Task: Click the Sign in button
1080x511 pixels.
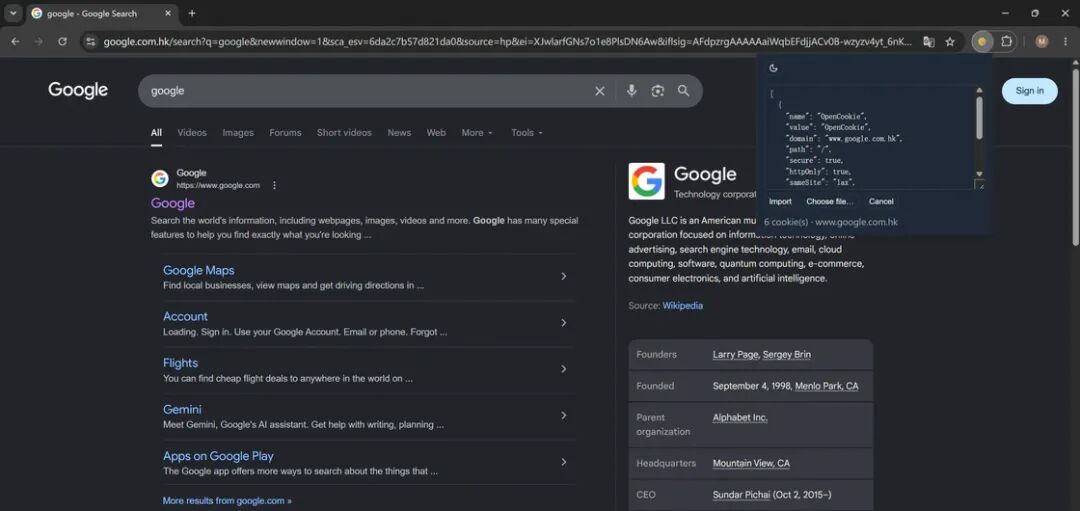Action: (x=1029, y=91)
